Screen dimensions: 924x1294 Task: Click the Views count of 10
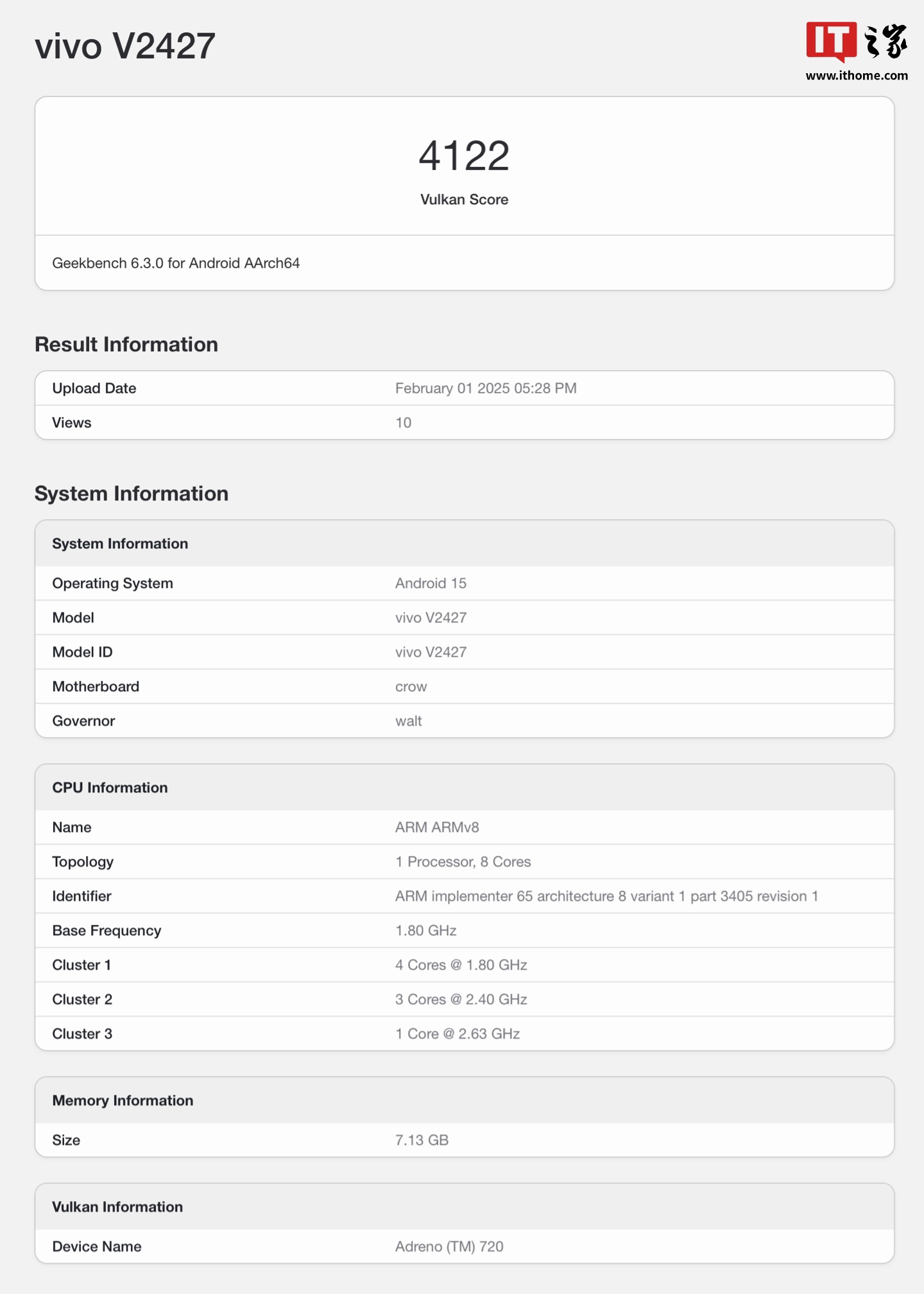point(403,423)
